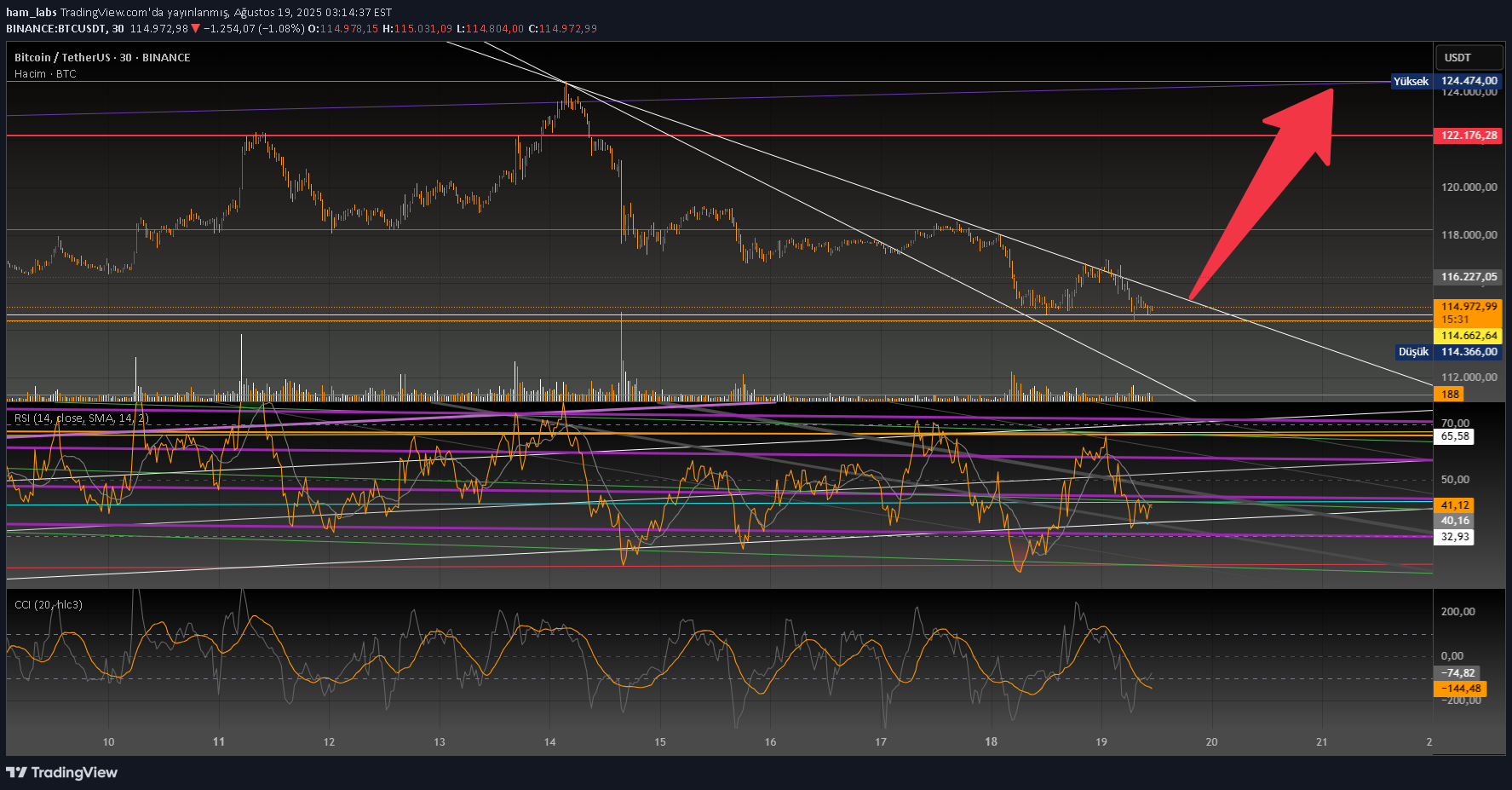Click the 118.000,00 price axis value
The image size is (1512, 790).
tap(1469, 235)
